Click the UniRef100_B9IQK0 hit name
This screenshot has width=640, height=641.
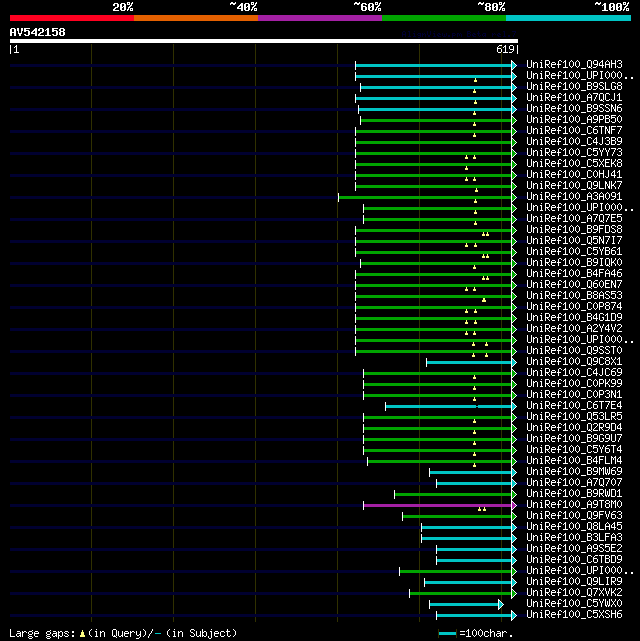(x=574, y=263)
